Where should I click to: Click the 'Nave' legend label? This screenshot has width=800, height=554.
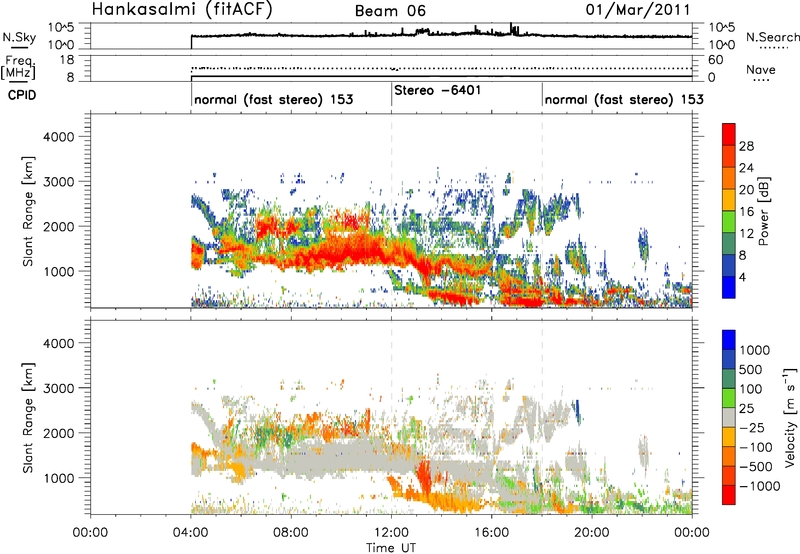(x=761, y=69)
